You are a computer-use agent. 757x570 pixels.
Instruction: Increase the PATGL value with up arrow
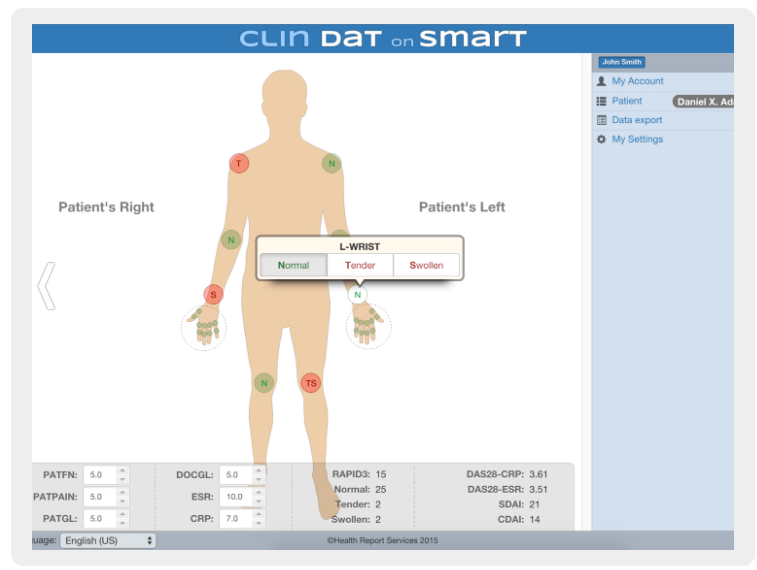[123, 514]
